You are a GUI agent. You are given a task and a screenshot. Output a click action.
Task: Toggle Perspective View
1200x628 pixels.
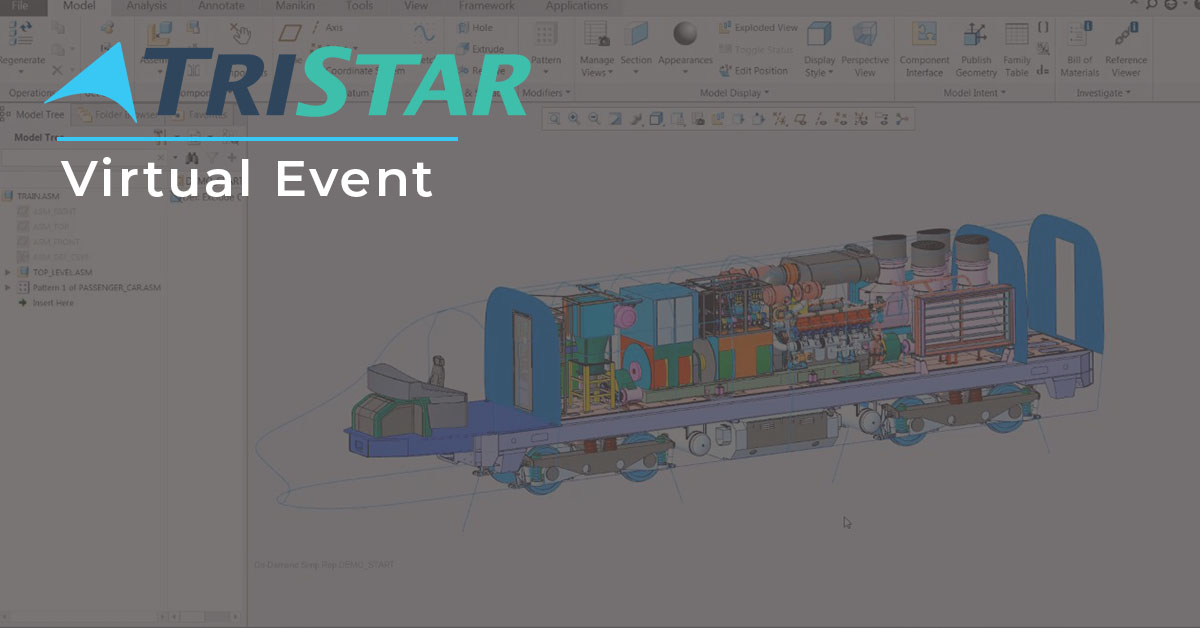[865, 48]
